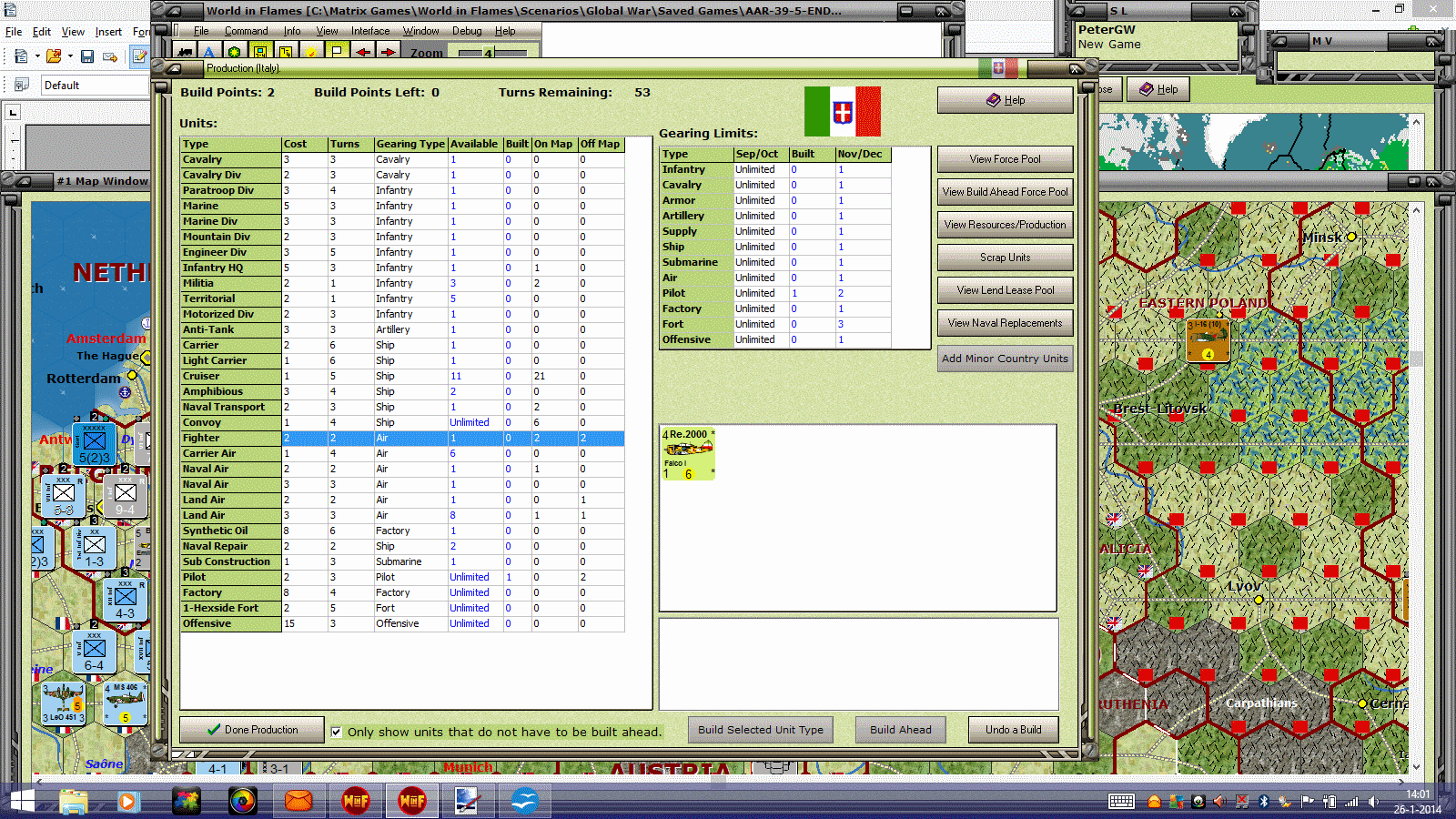Click the Help button in Production window
Screen dimensions: 1456x819
(x=1006, y=100)
